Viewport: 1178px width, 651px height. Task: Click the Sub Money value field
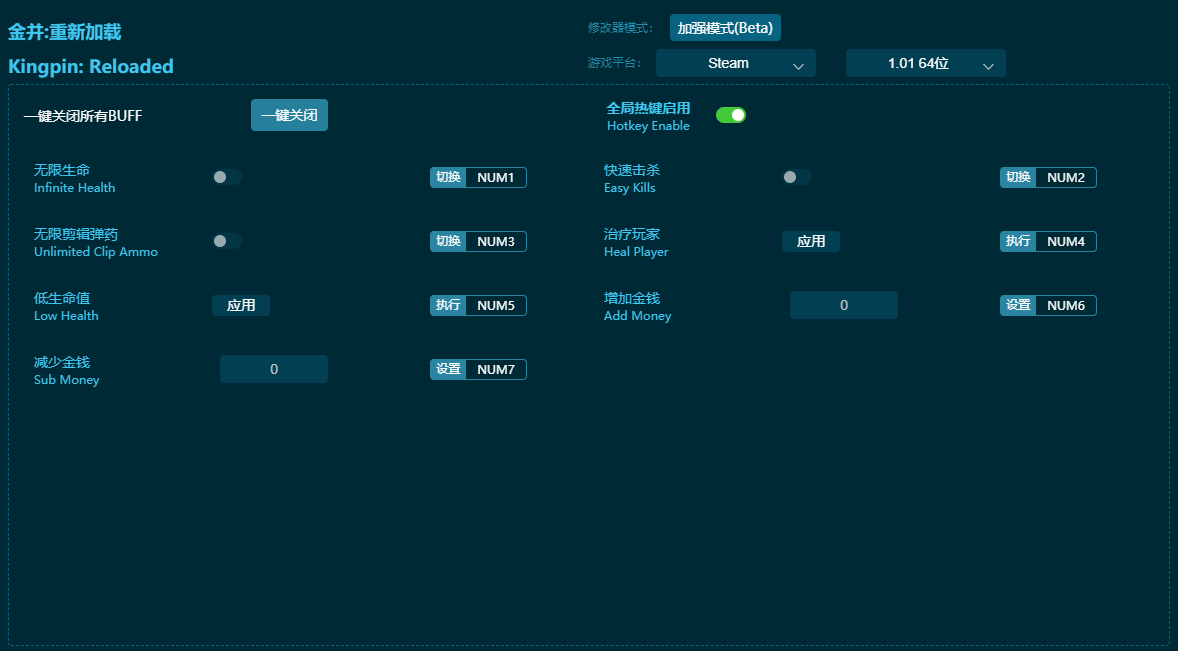coord(273,369)
